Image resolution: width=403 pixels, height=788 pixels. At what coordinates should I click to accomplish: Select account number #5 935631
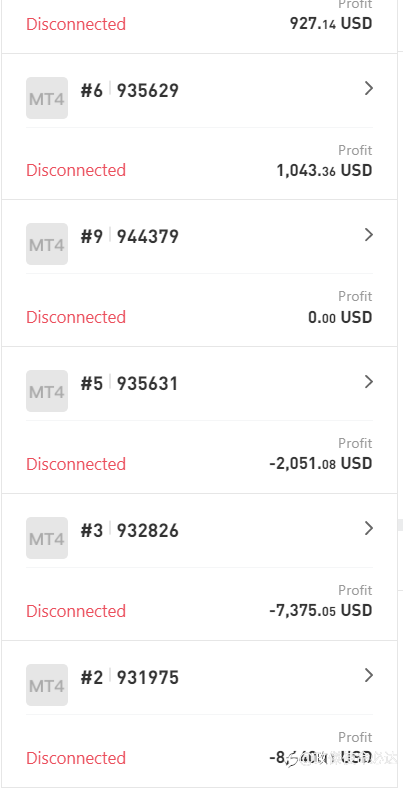click(130, 384)
